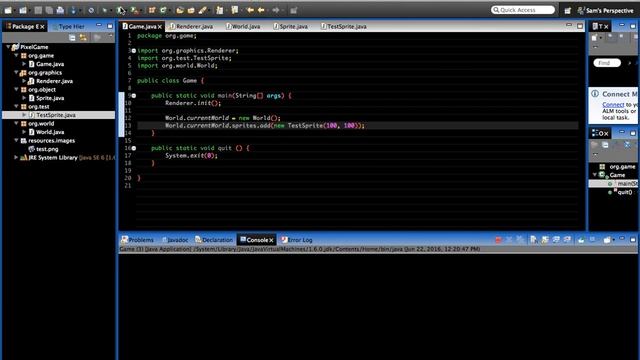Click the Find field in Task List
The image size is (640, 360).
tap(607, 63)
